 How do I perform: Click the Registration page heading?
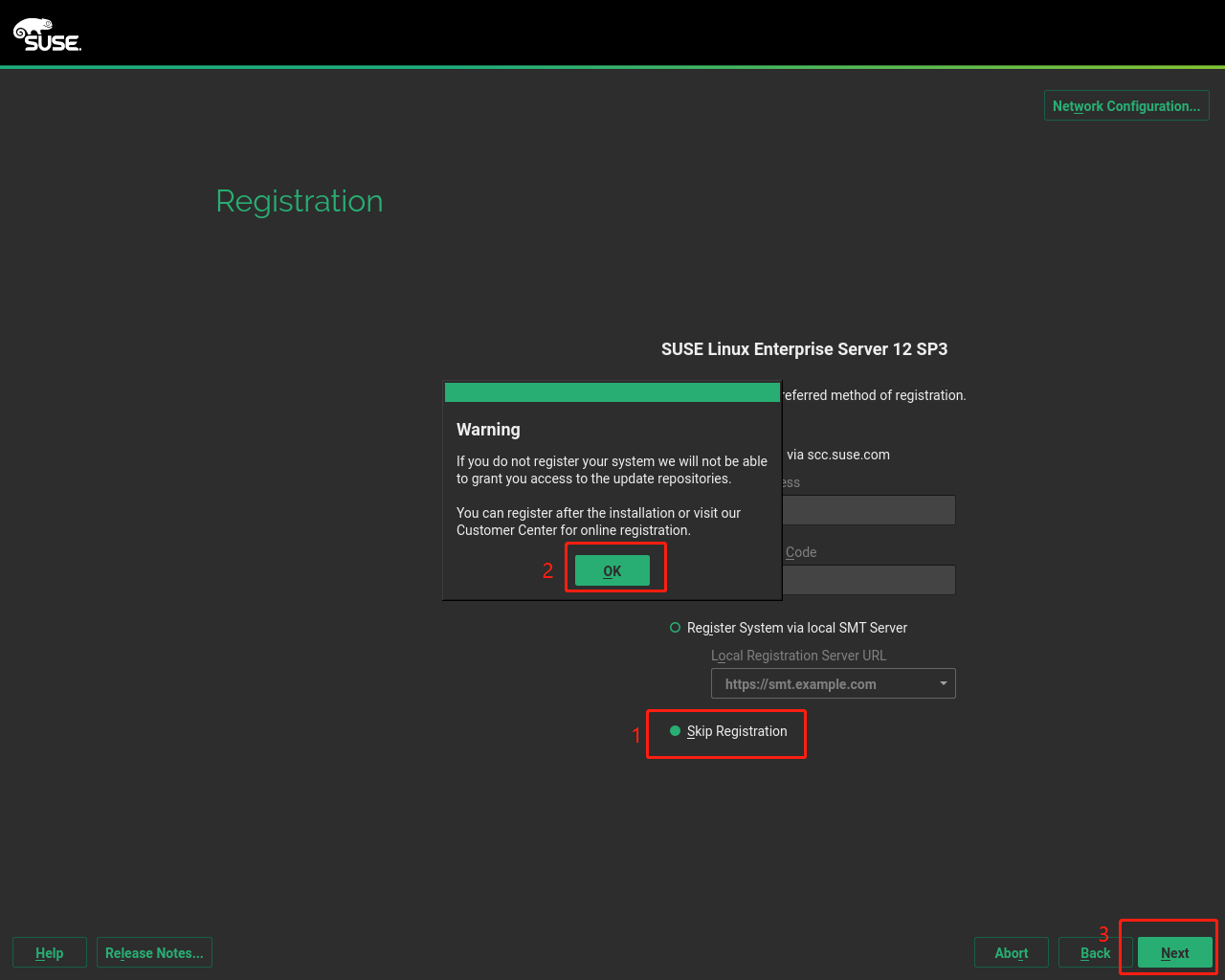[x=300, y=201]
